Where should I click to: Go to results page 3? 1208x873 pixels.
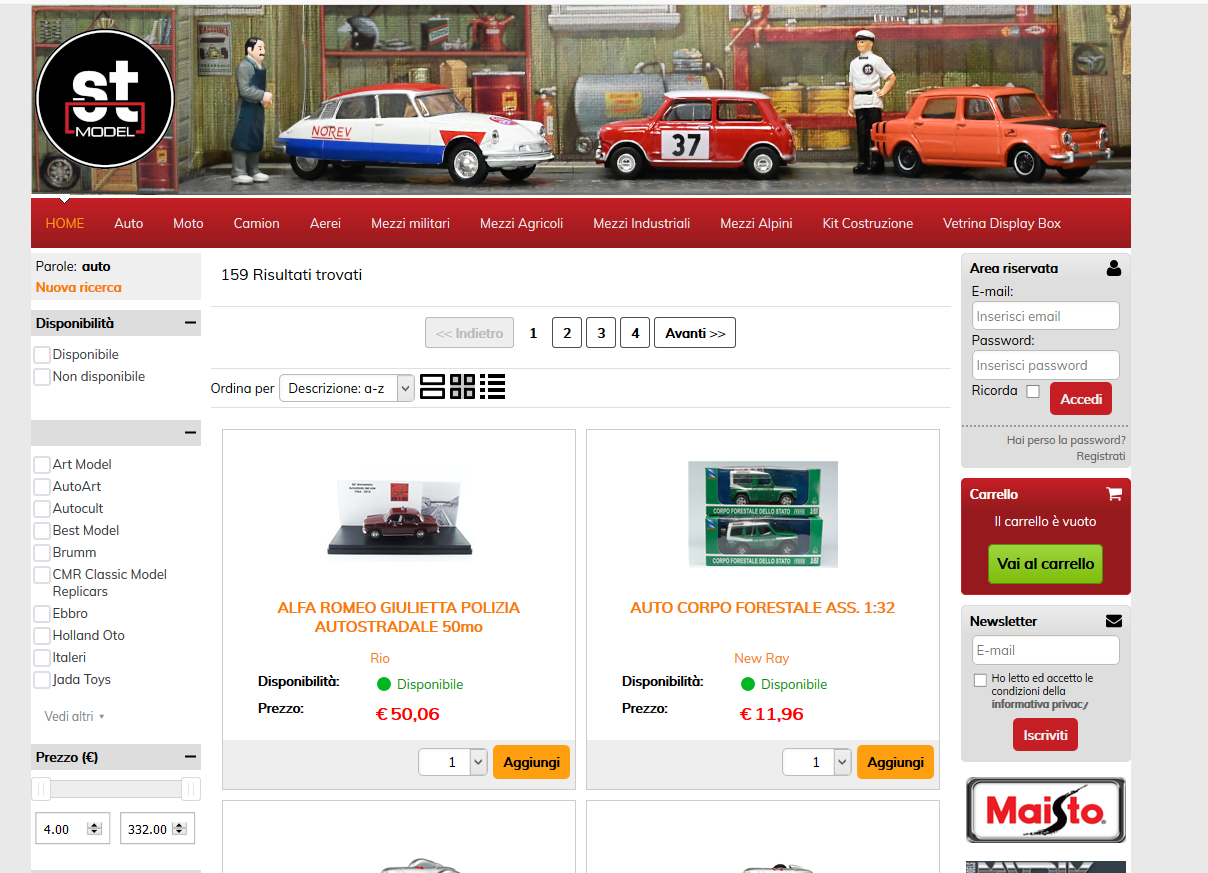(601, 333)
